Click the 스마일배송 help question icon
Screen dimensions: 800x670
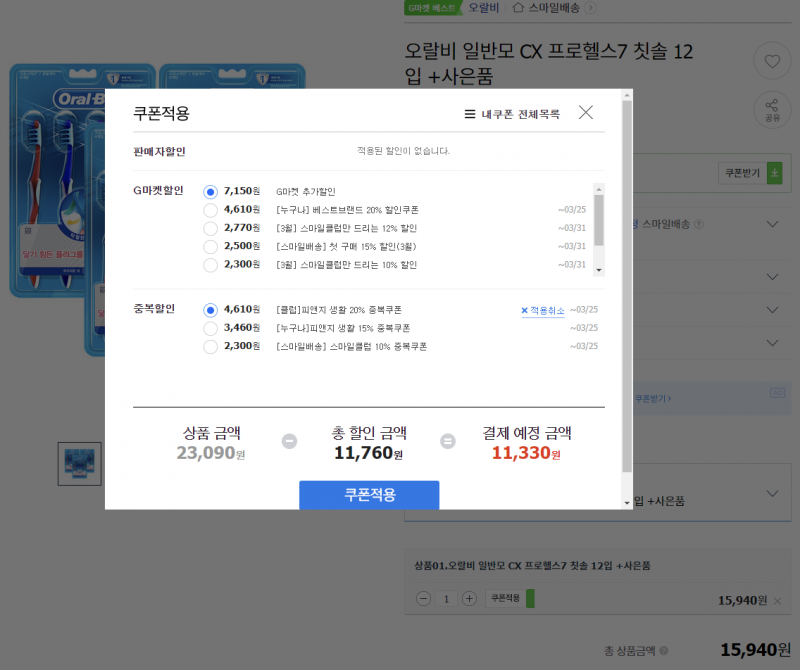(x=699, y=224)
